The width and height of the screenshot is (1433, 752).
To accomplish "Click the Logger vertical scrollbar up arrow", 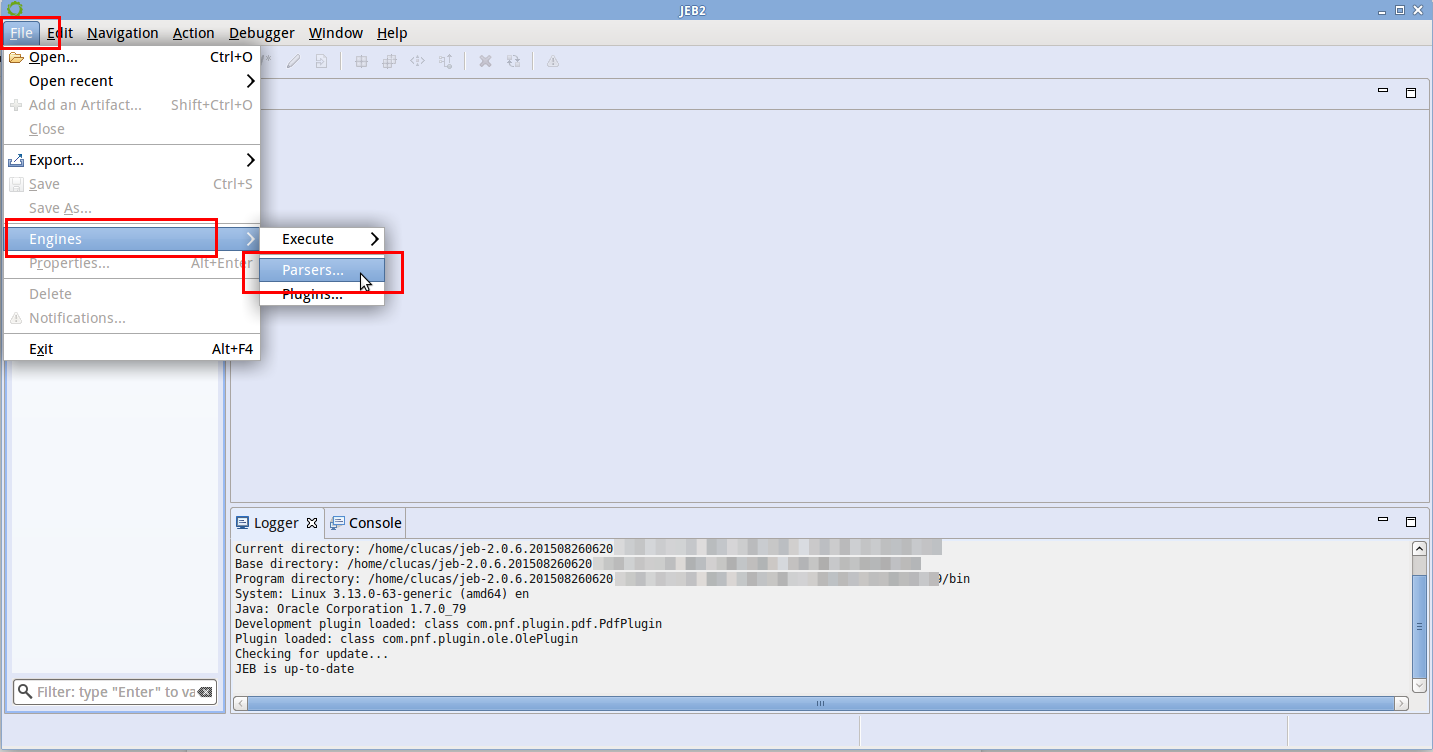I will [1419, 548].
